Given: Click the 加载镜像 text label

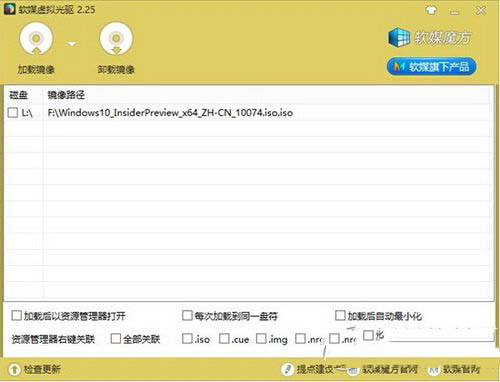Looking at the screenshot, I should (x=36, y=69).
